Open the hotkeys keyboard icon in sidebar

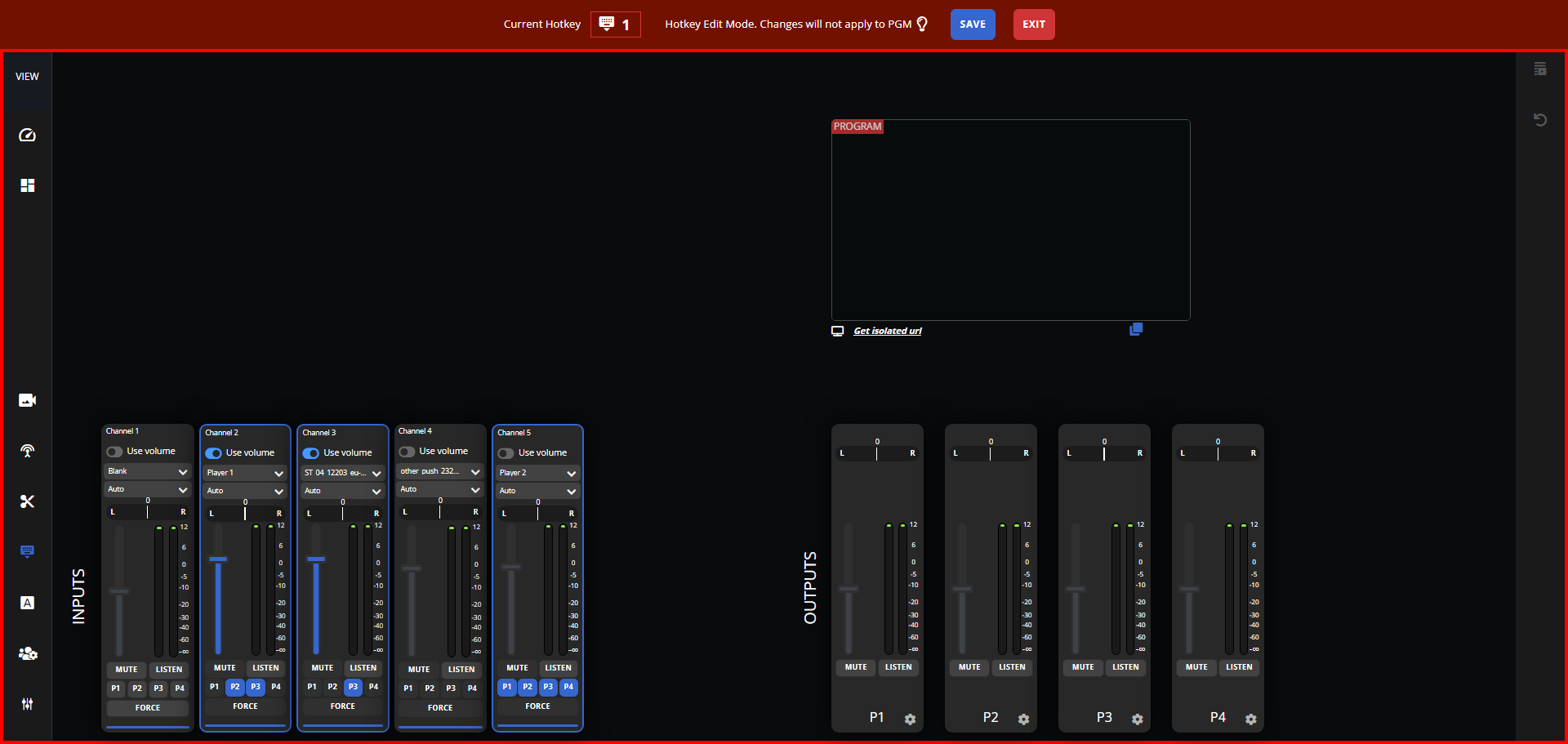[x=27, y=551]
